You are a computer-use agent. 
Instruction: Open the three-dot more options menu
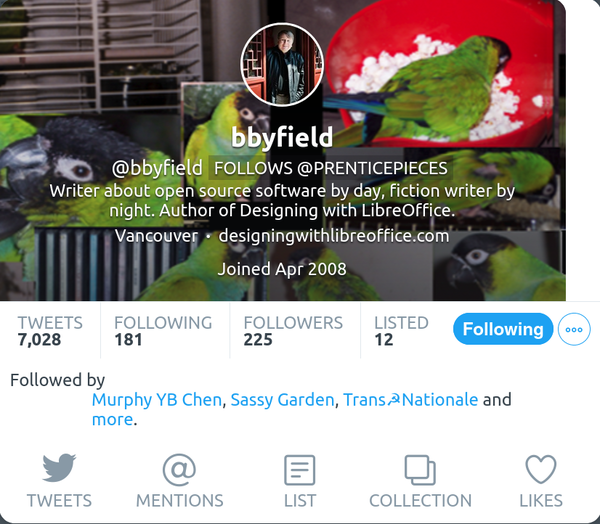click(574, 329)
